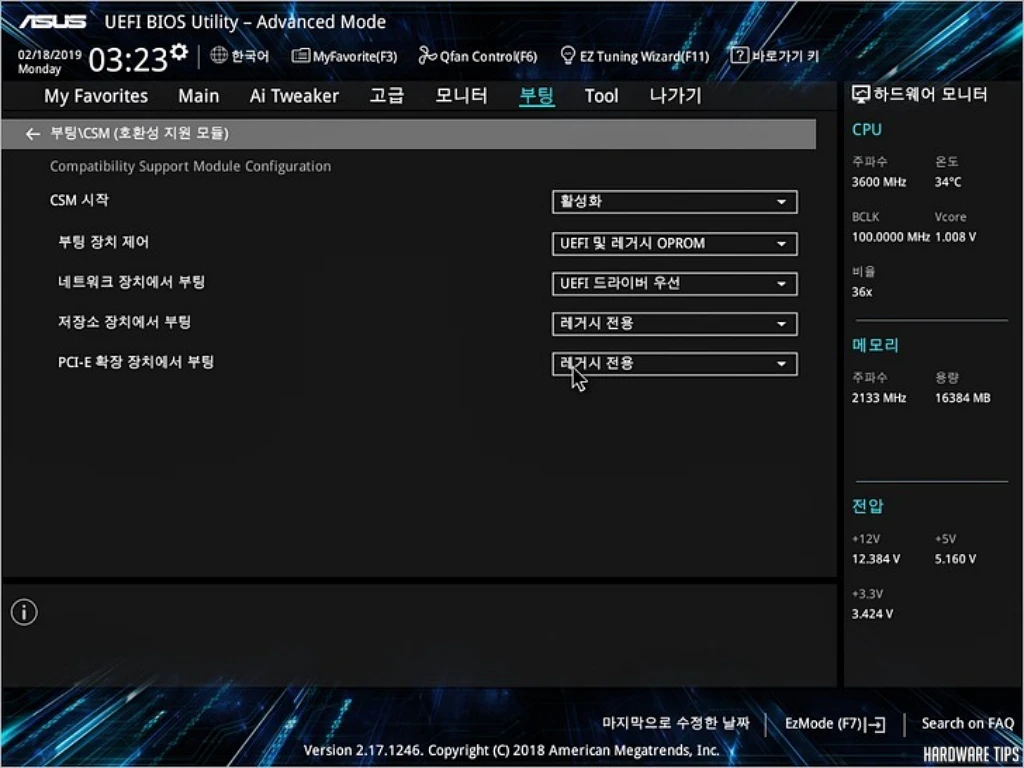Click the CSM 시작 label
Image resolution: width=1024 pixels, height=768 pixels.
[x=79, y=200]
